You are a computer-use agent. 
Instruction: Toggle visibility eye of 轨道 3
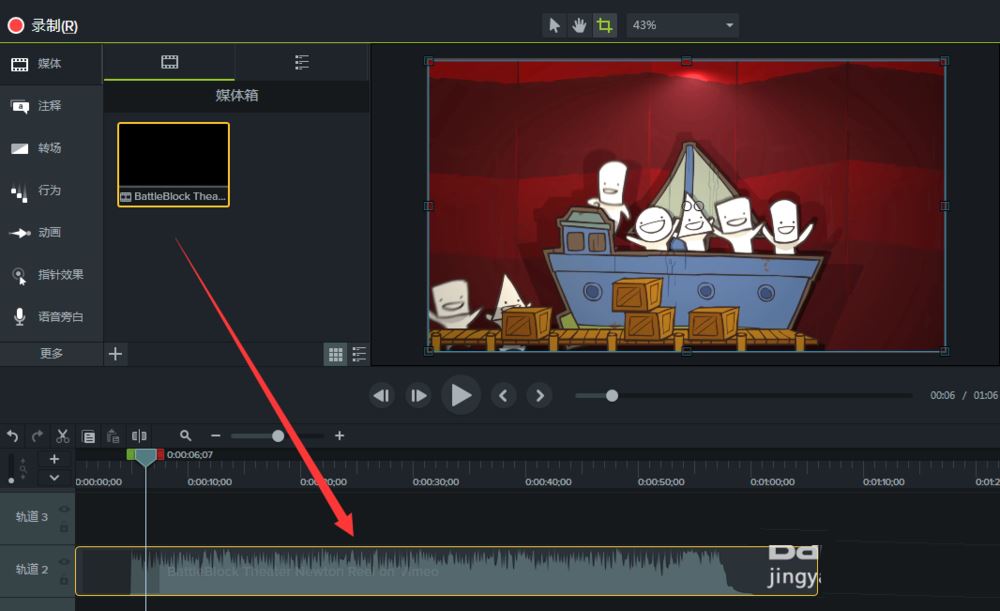pyautogui.click(x=64, y=509)
